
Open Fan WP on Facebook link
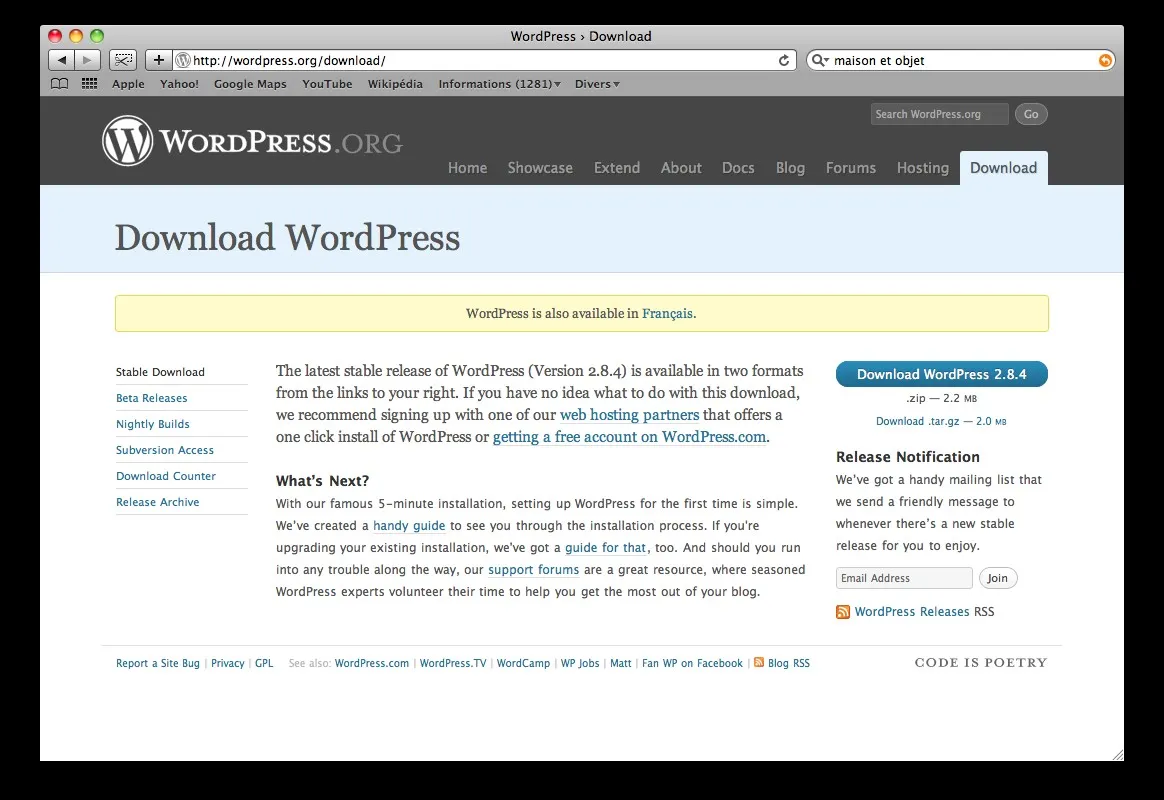693,663
